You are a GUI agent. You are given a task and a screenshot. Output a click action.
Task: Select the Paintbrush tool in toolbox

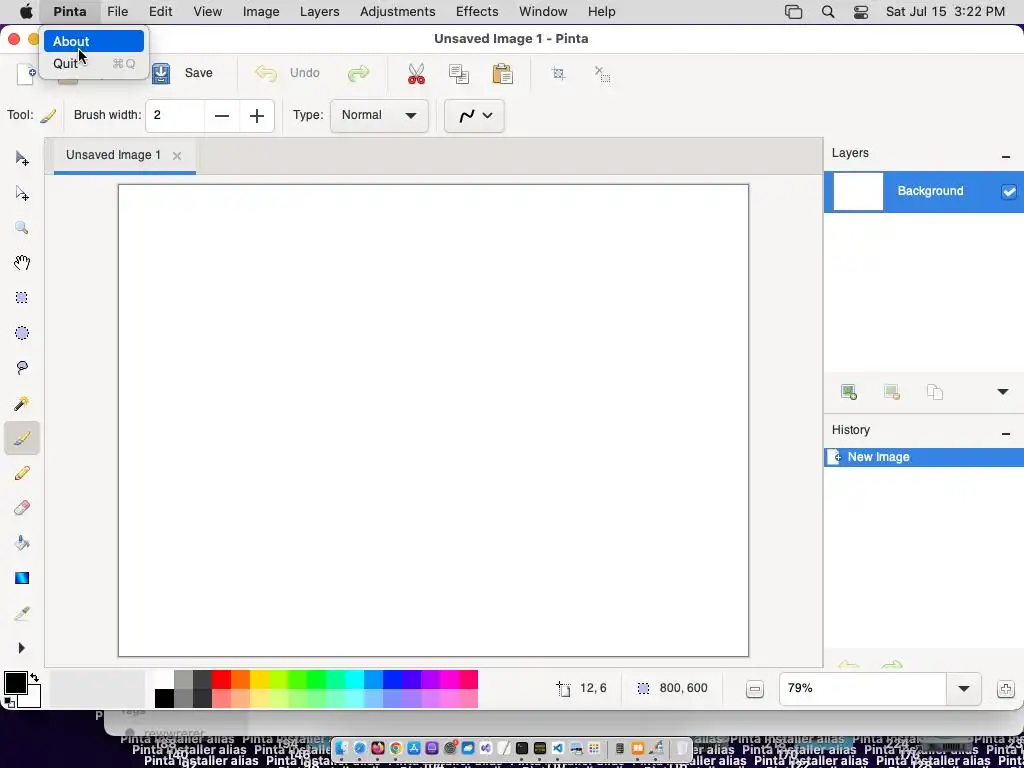22,438
